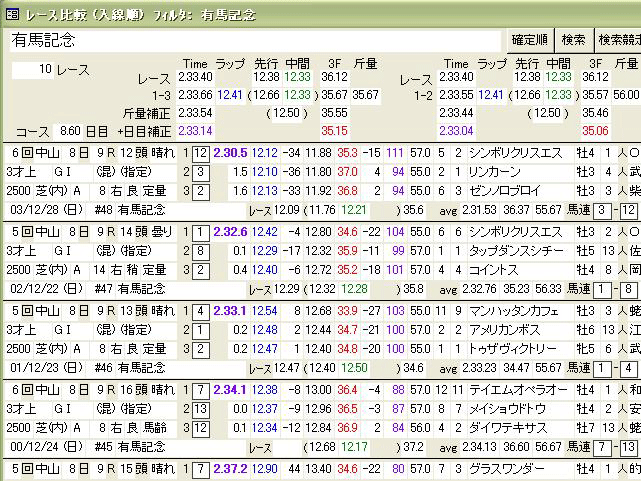Click the 確定順 button
Screen dimensions: 641x481
530,40
